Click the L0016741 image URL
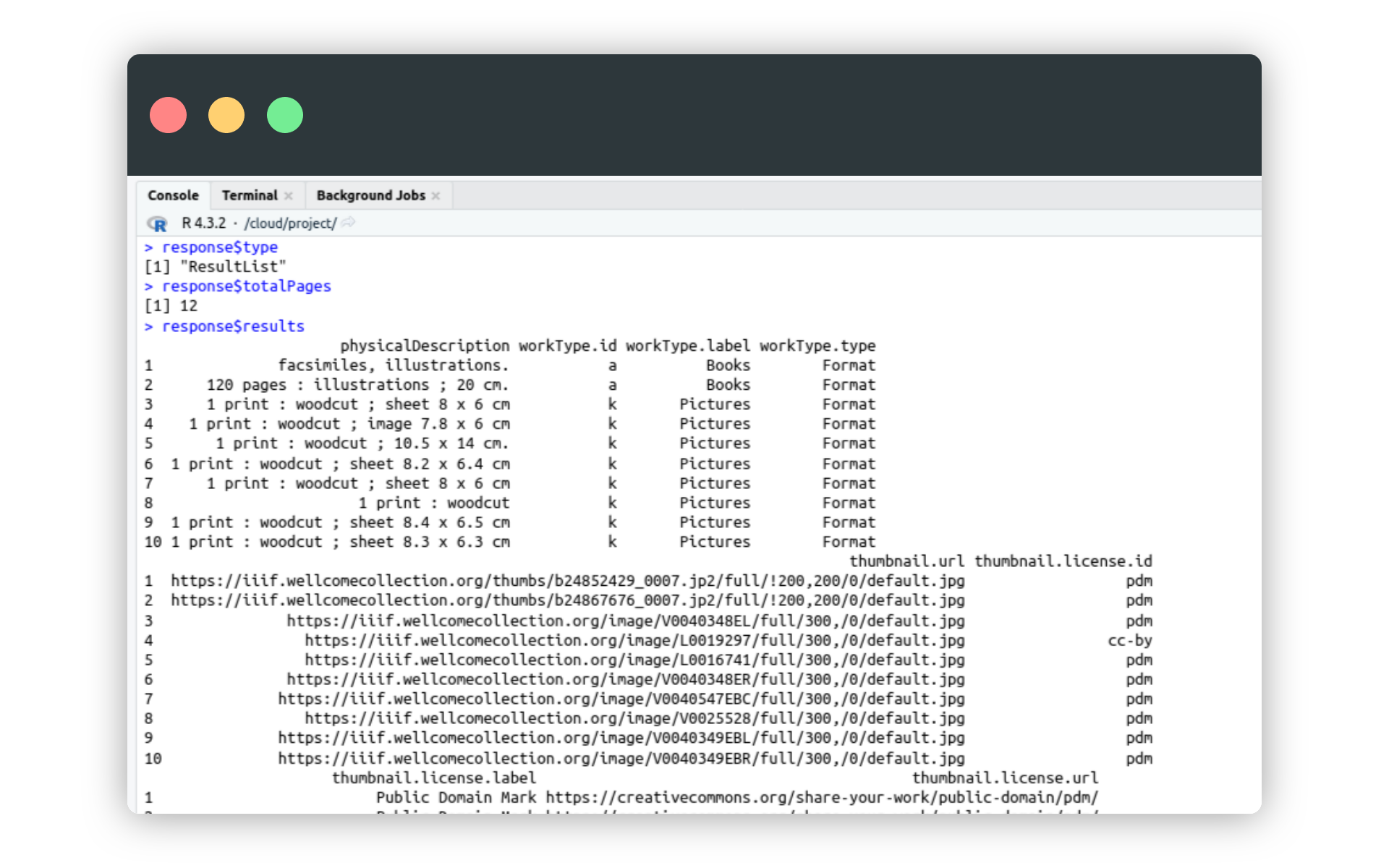1389x868 pixels. click(634, 660)
